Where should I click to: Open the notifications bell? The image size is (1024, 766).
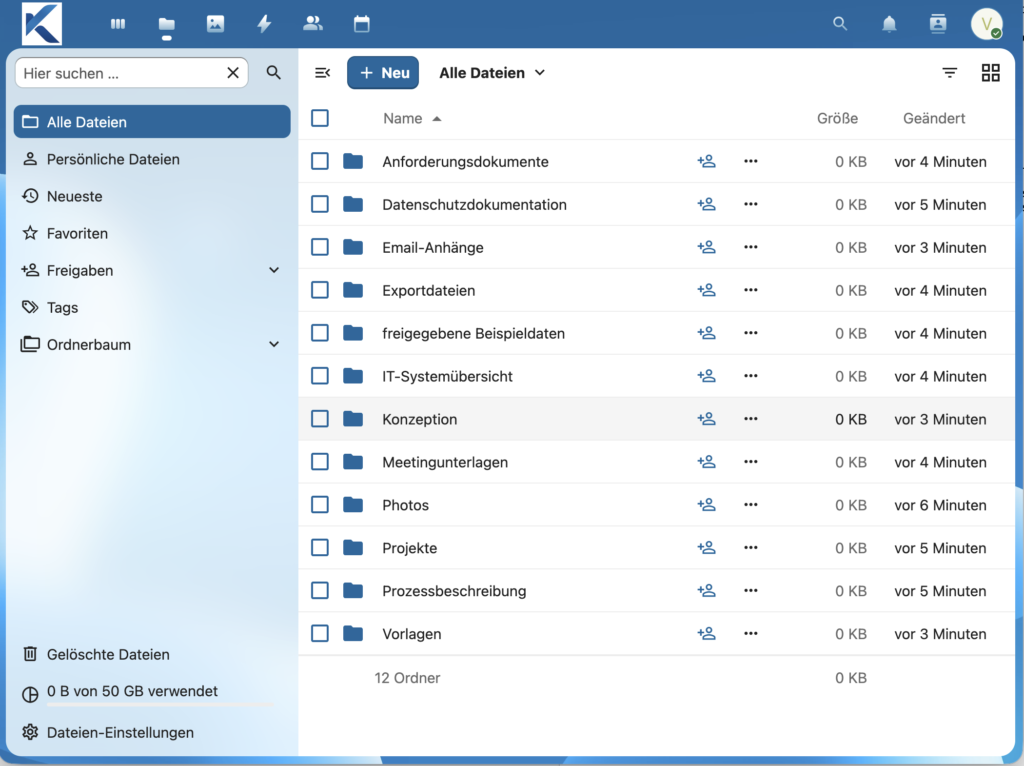(x=889, y=24)
